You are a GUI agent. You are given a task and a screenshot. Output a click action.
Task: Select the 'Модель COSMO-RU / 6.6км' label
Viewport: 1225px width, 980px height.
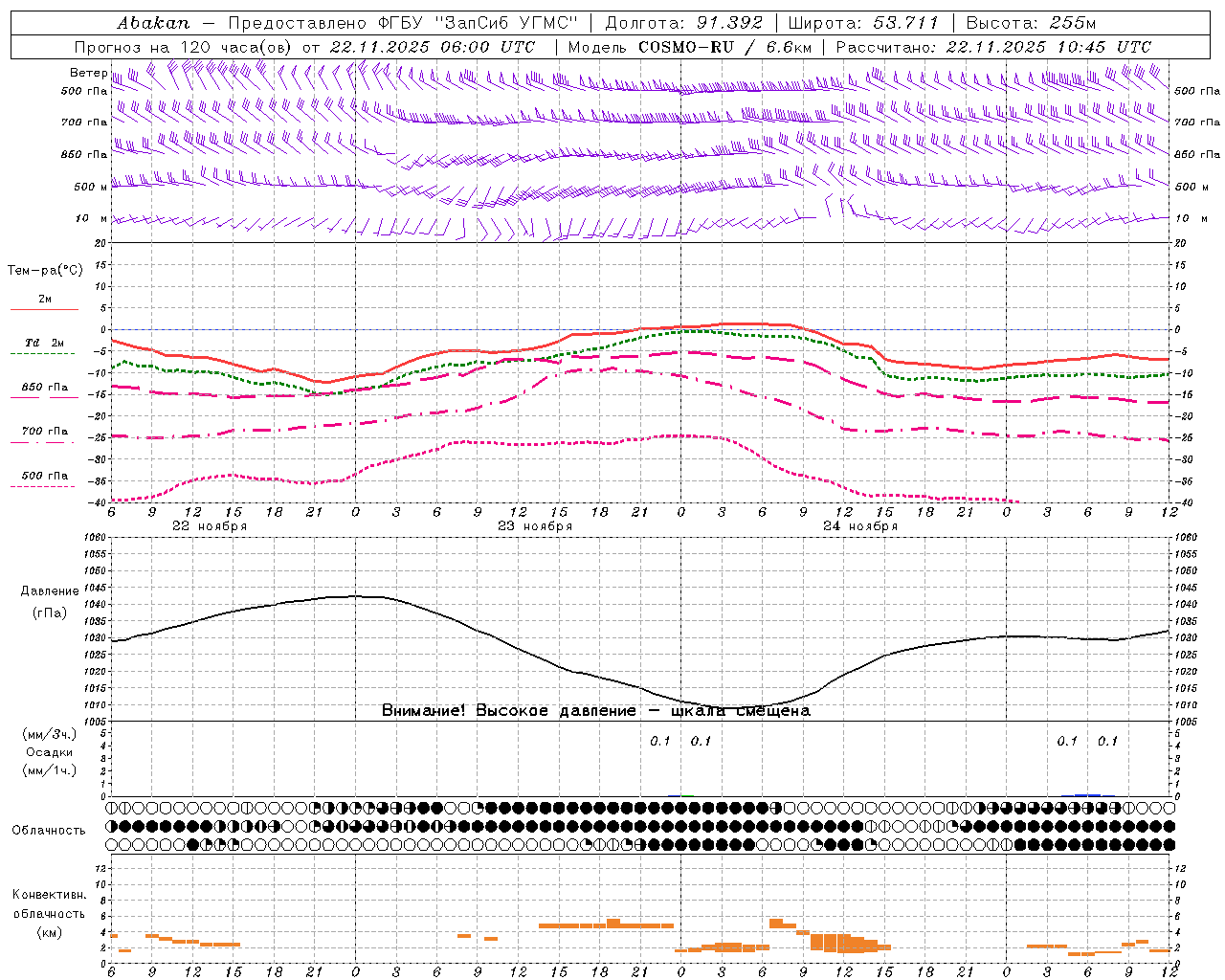coord(690,47)
